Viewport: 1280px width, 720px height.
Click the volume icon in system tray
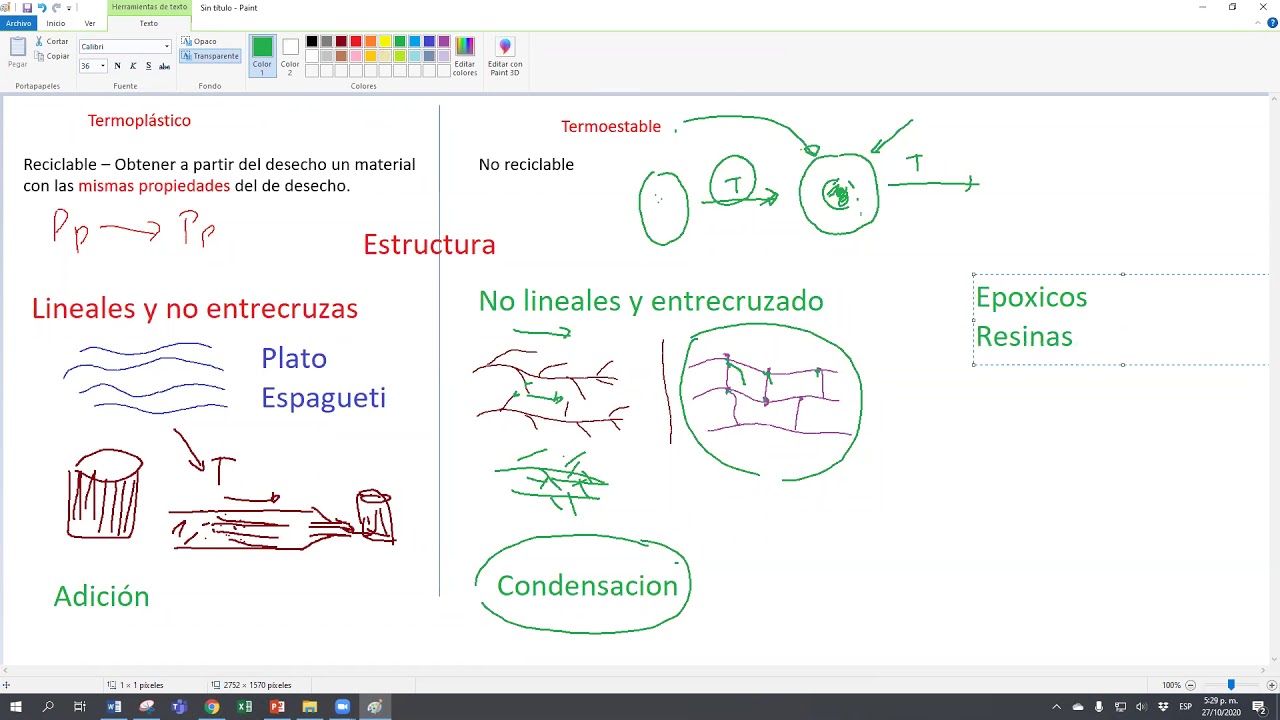[1141, 707]
